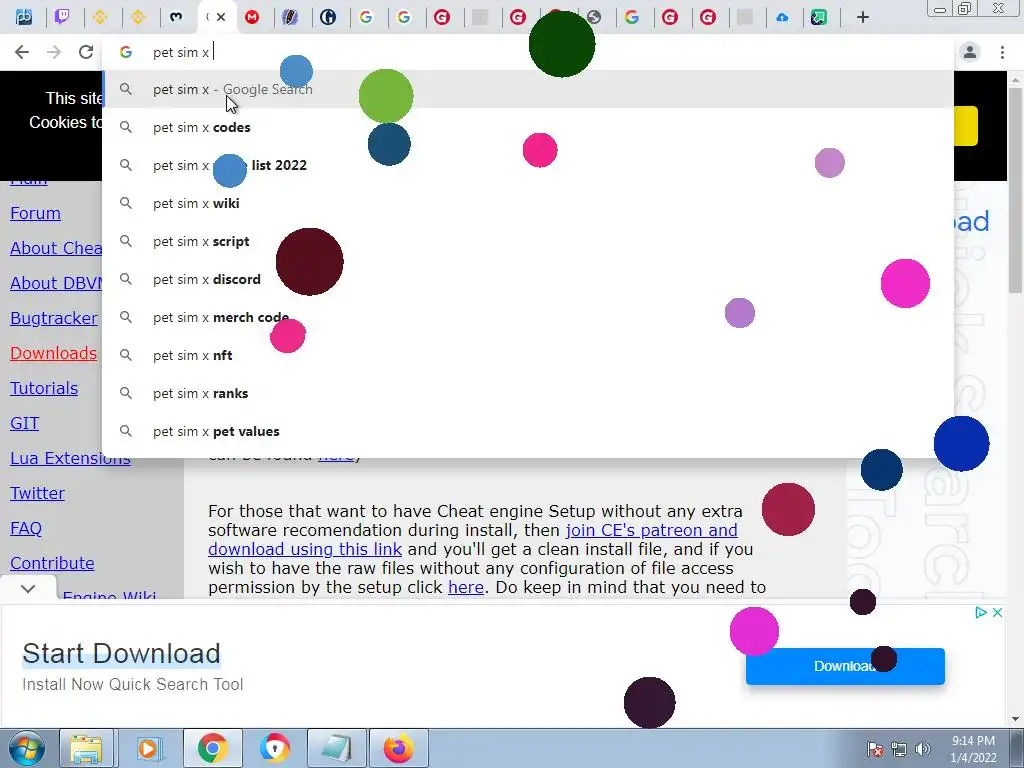
Task: Select the 'pet sim x nft' suggestion
Action: [528, 355]
